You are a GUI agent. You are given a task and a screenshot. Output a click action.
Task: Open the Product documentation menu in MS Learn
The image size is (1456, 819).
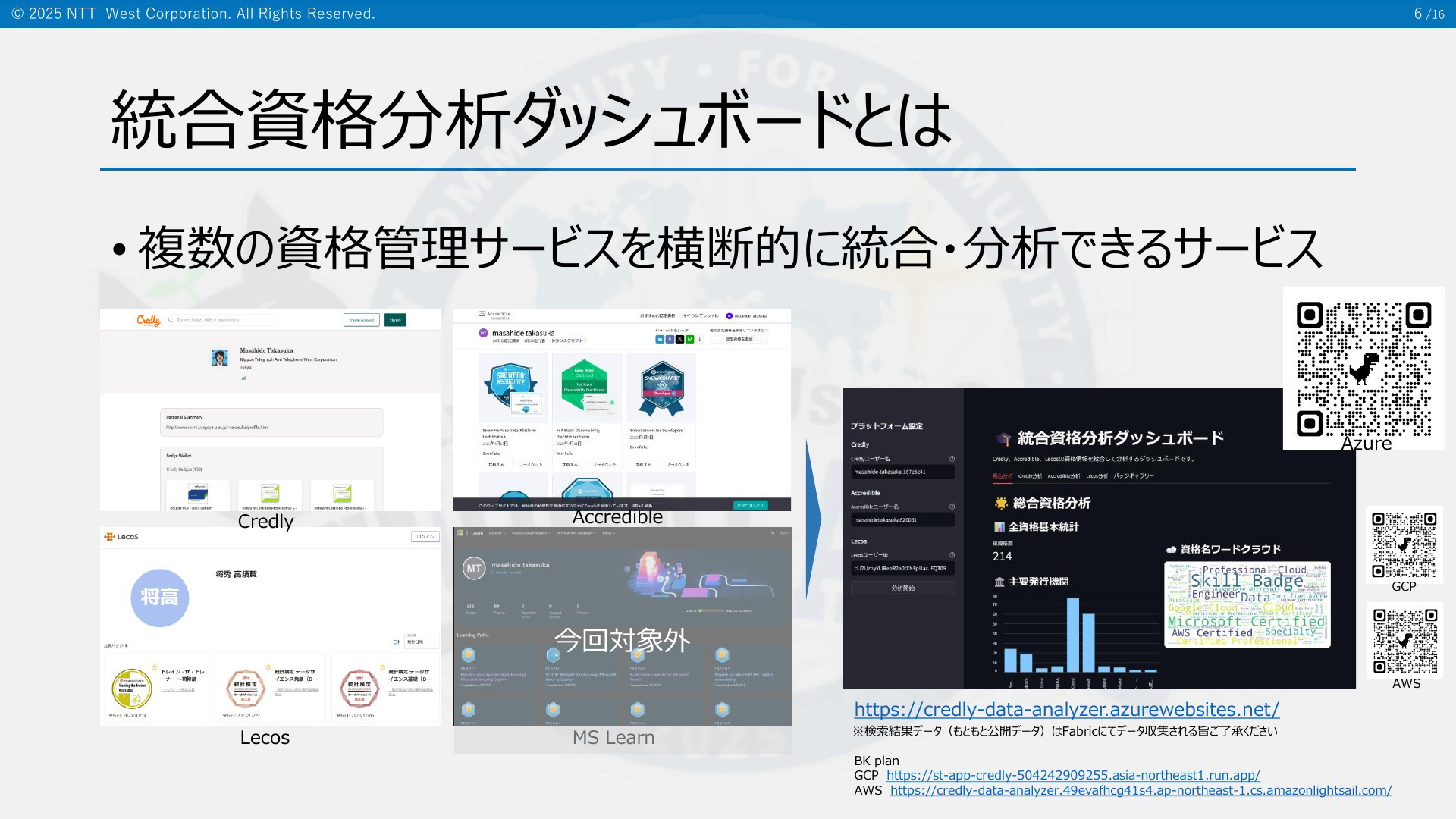(532, 533)
